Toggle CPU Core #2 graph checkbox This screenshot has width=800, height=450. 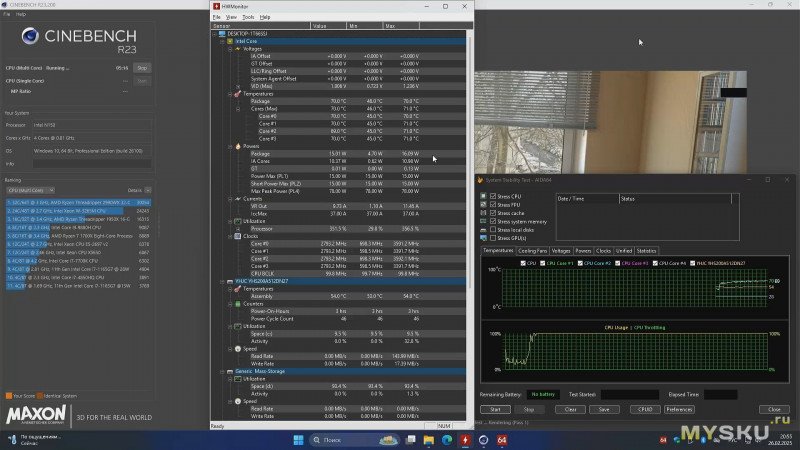(580, 263)
